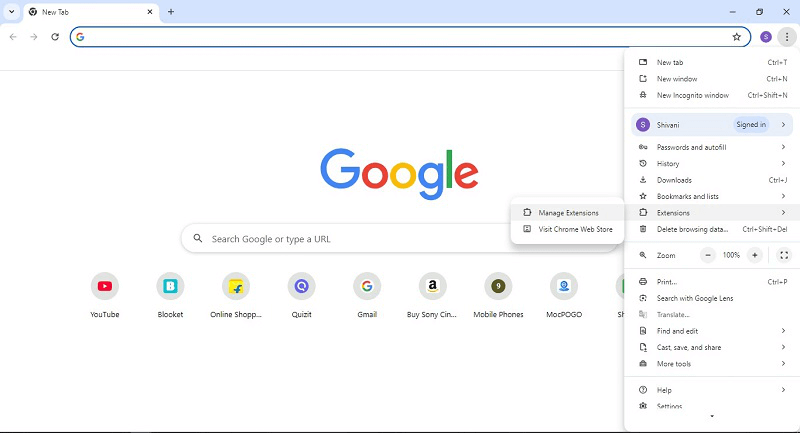The image size is (800, 433).
Task: Click the menu scroll-down arrow
Action: tap(712, 416)
